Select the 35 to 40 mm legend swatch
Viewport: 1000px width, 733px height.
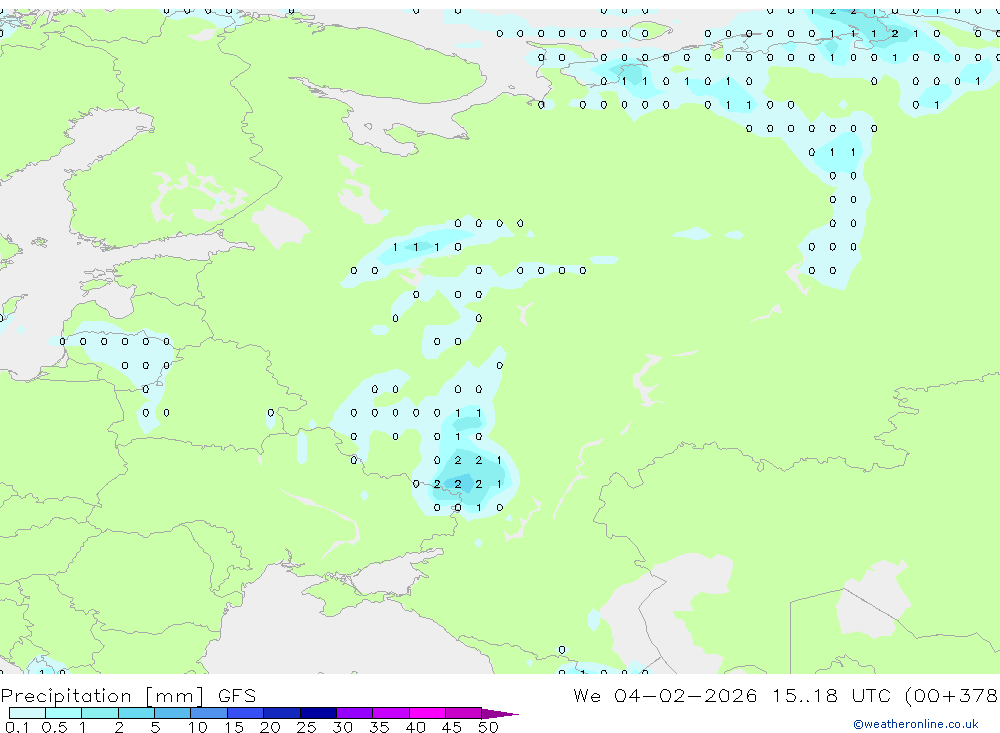(391, 713)
